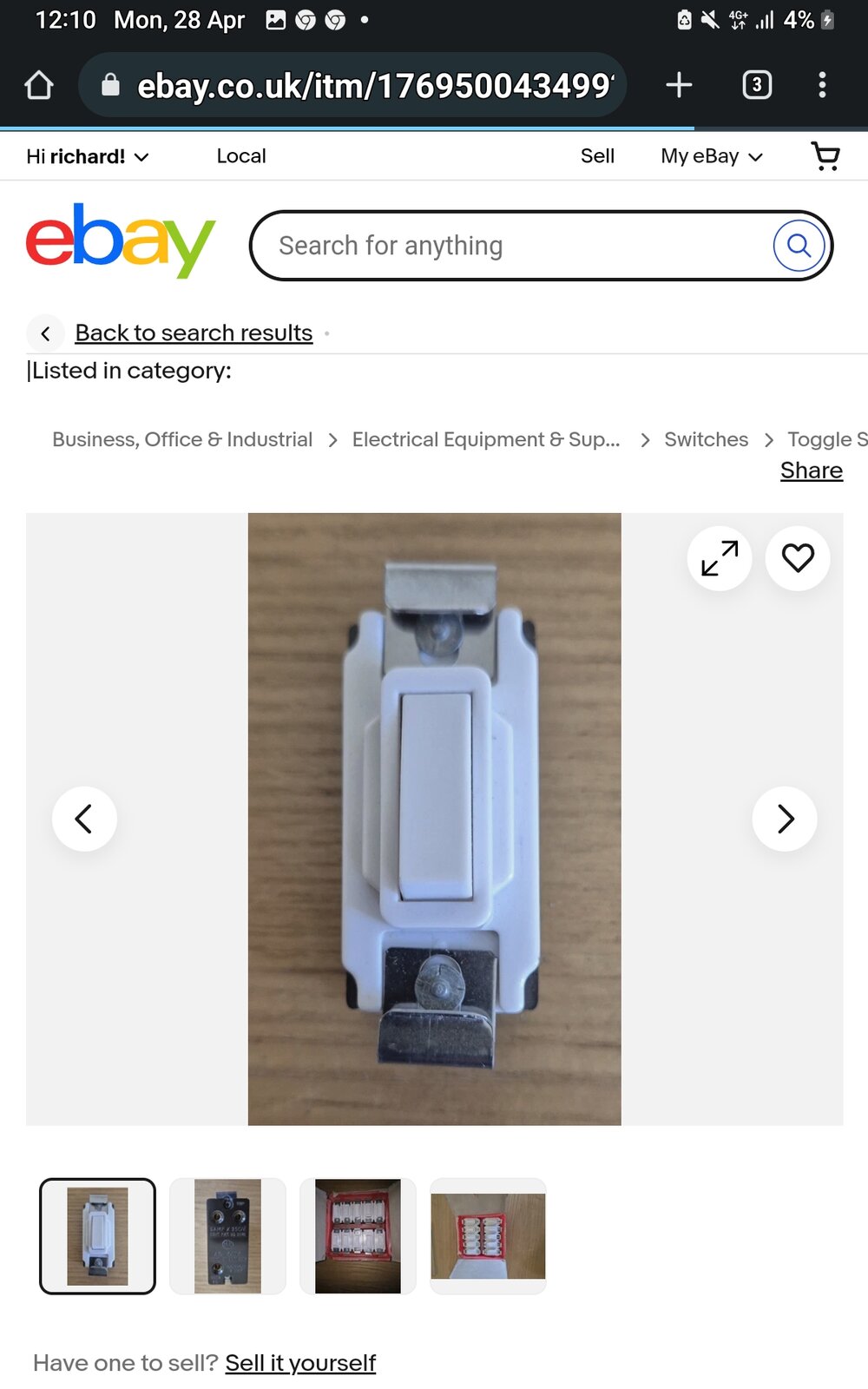Open the shopping cart
868x1389 pixels.
[825, 156]
